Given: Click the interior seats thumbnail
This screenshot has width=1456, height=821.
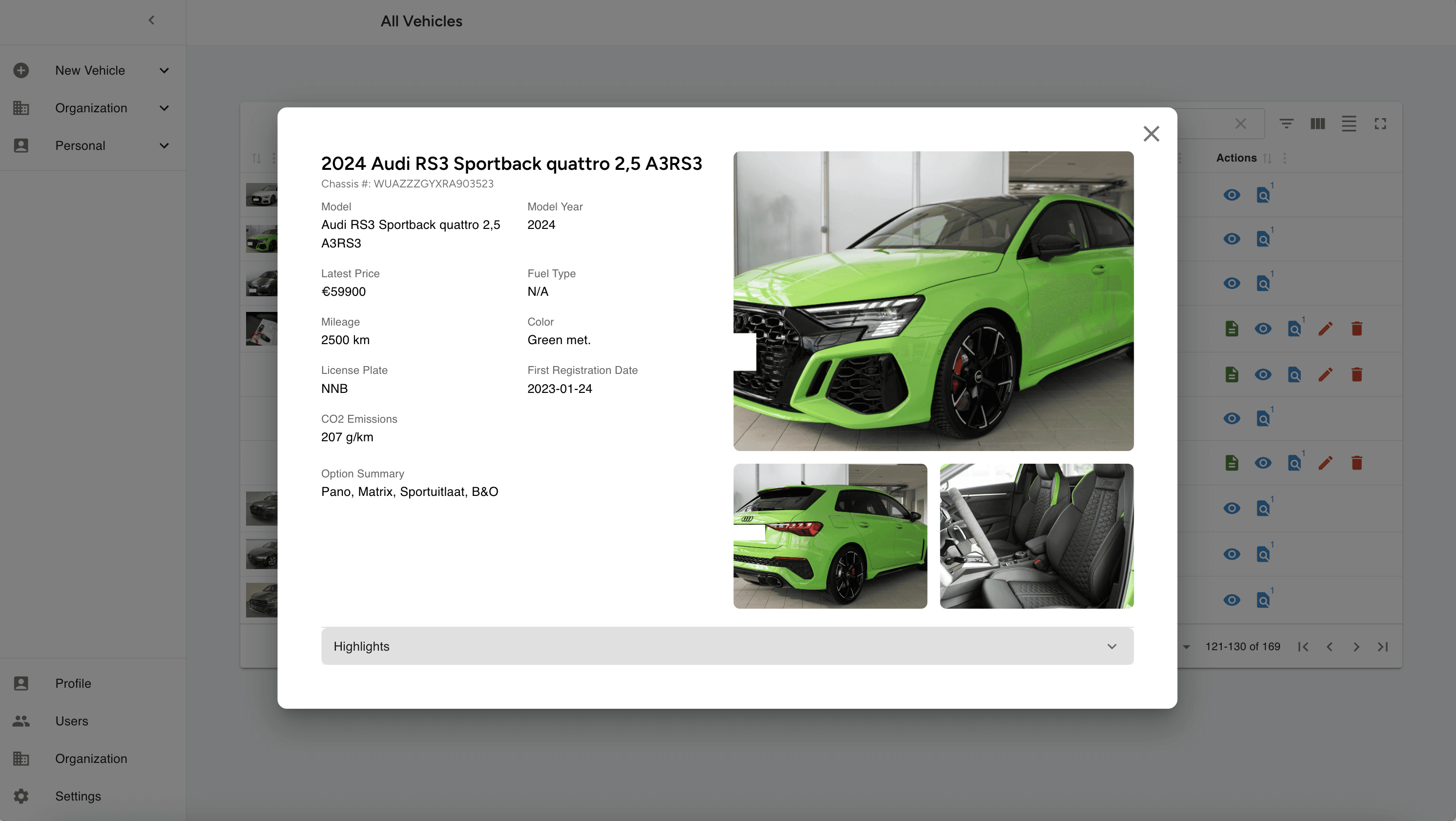Looking at the screenshot, I should pyautogui.click(x=1036, y=535).
